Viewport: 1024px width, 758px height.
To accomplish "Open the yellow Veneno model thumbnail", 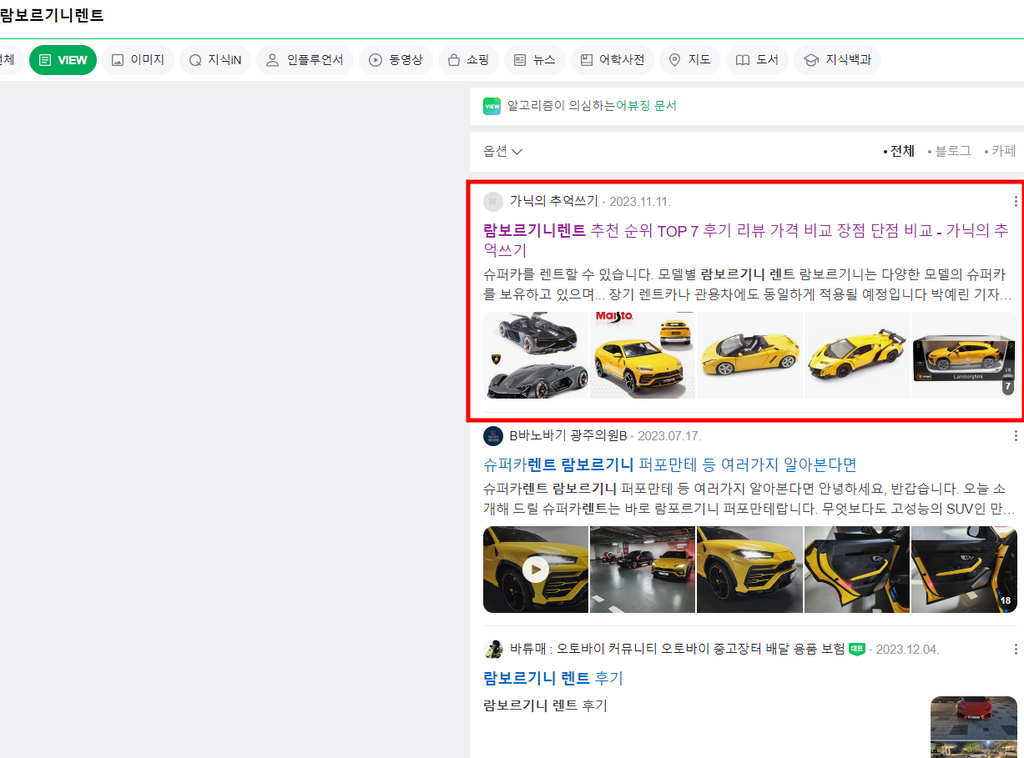I will click(857, 355).
